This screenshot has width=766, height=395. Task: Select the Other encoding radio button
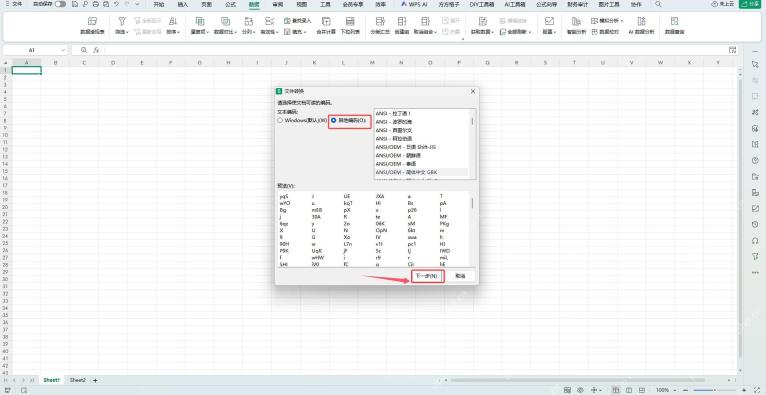click(x=334, y=120)
